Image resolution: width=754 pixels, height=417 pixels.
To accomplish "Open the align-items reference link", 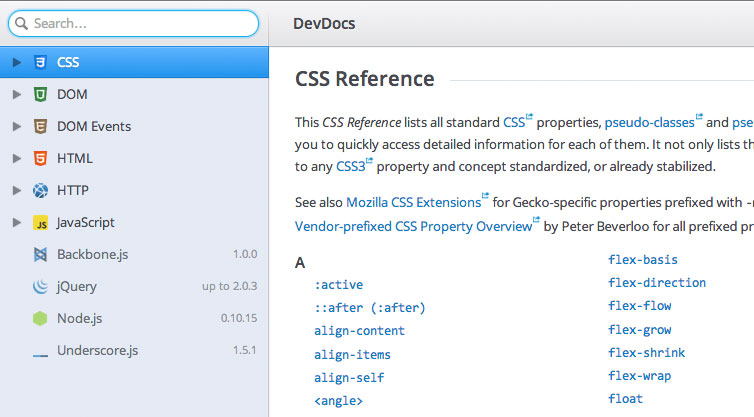I will [352, 355].
